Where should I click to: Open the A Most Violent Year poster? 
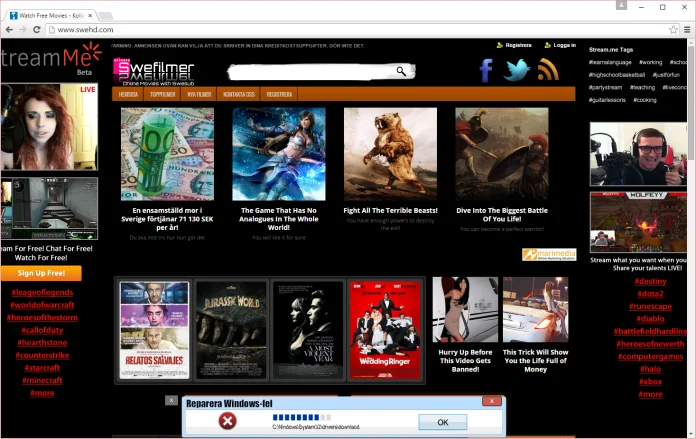(x=308, y=330)
